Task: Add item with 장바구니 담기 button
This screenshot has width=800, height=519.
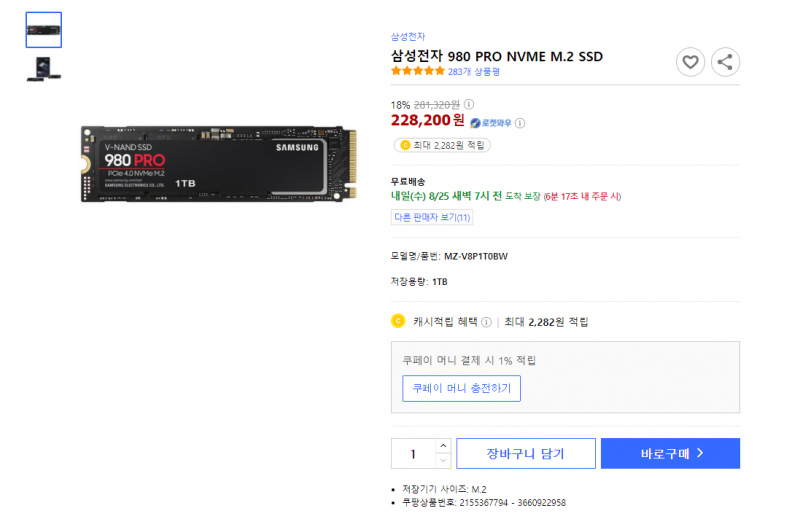Action: [526, 454]
